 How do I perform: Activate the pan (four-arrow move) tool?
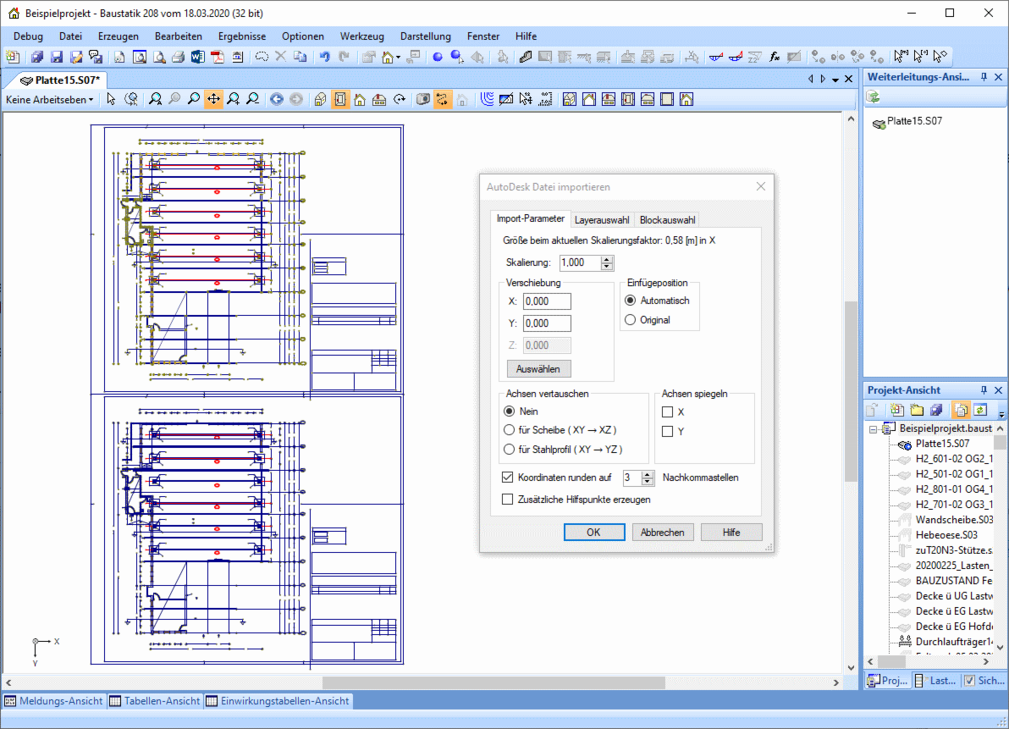(x=213, y=99)
